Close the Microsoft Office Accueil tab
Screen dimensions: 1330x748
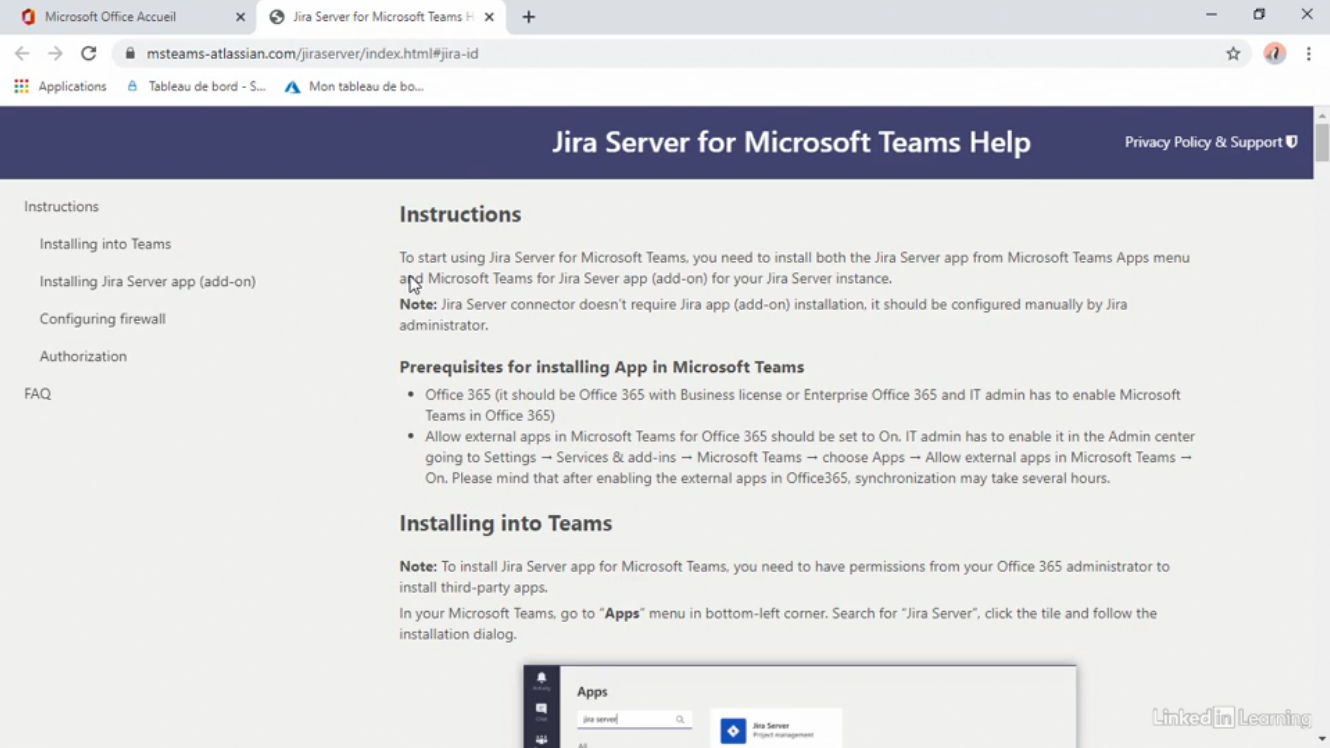240,17
